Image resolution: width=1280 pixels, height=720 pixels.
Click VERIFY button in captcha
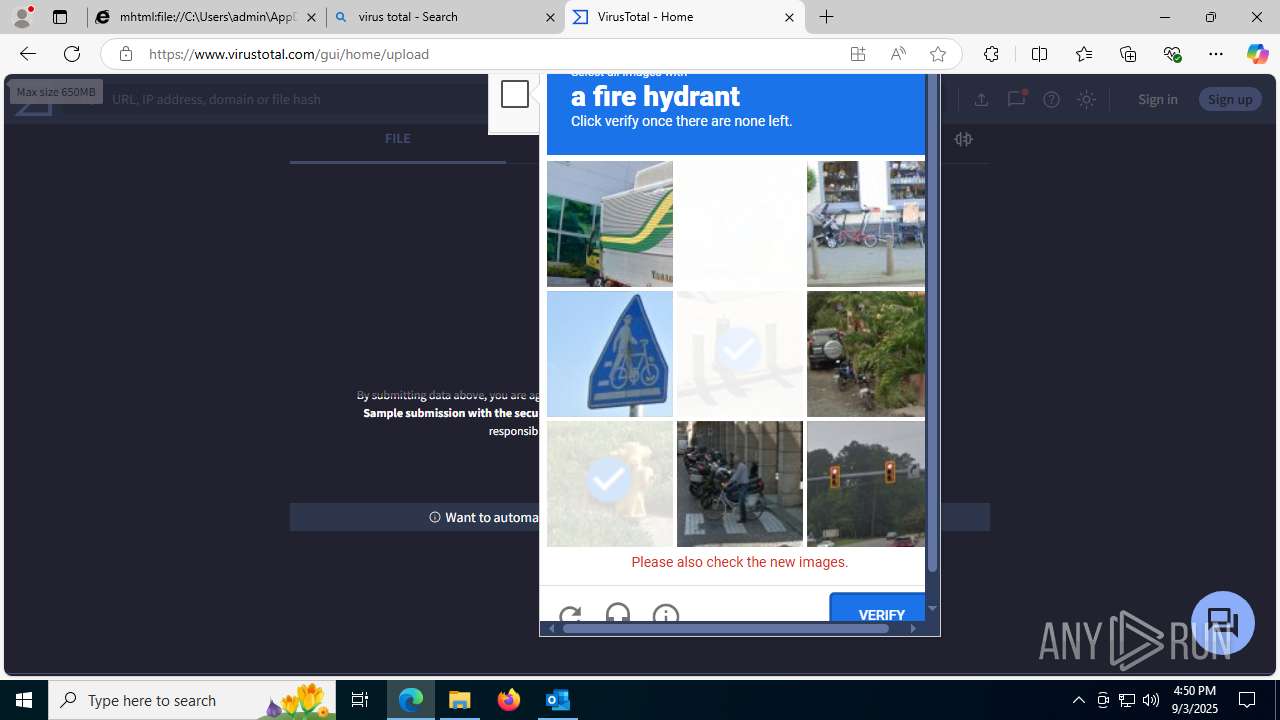[x=878, y=607]
